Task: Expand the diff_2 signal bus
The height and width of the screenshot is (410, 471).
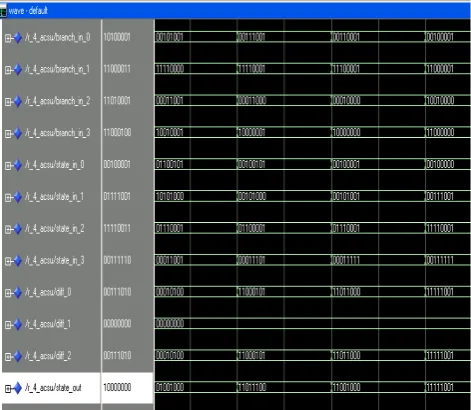Action: 8,357
